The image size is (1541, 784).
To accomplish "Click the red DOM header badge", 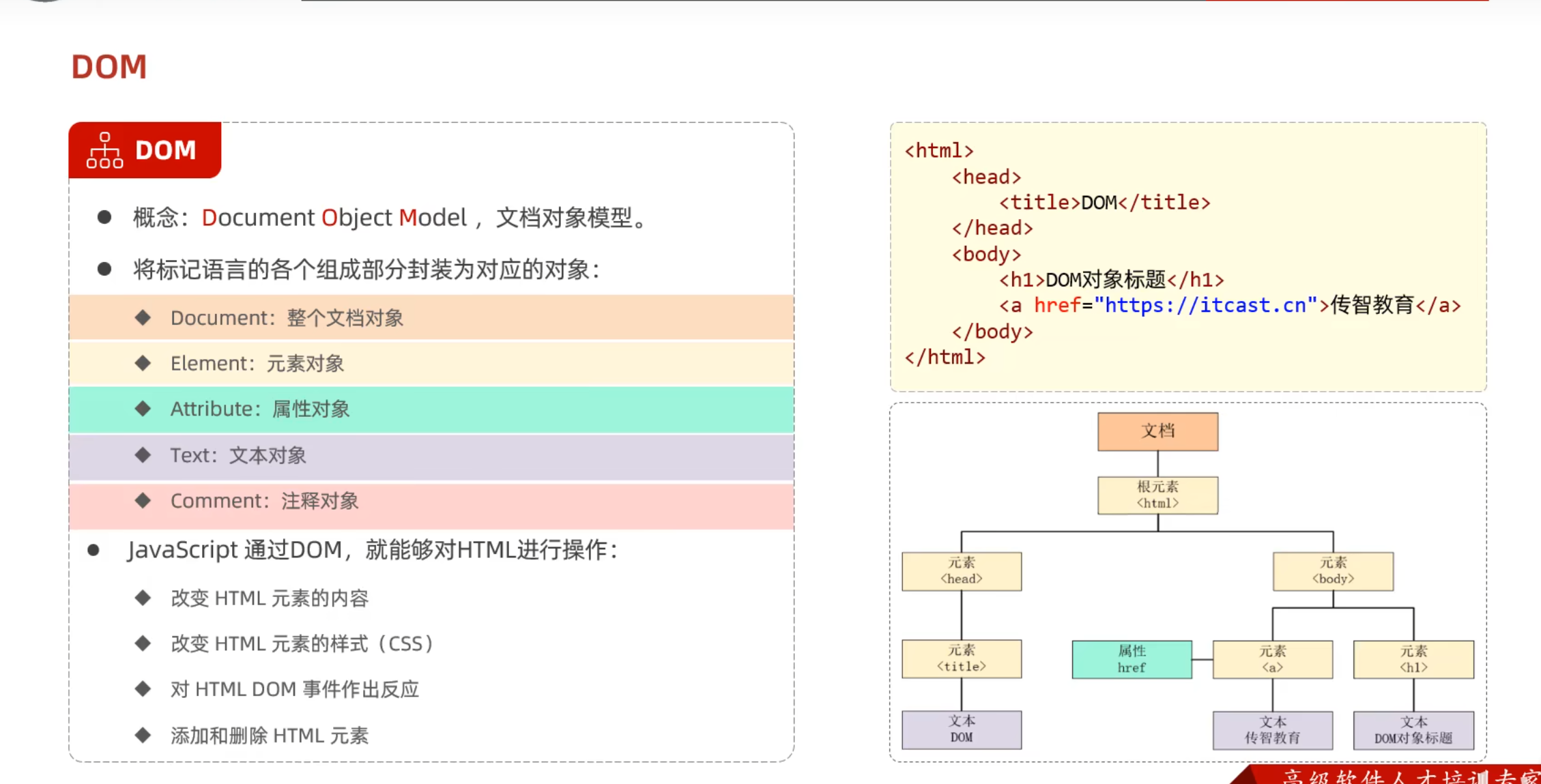I will (x=164, y=150).
